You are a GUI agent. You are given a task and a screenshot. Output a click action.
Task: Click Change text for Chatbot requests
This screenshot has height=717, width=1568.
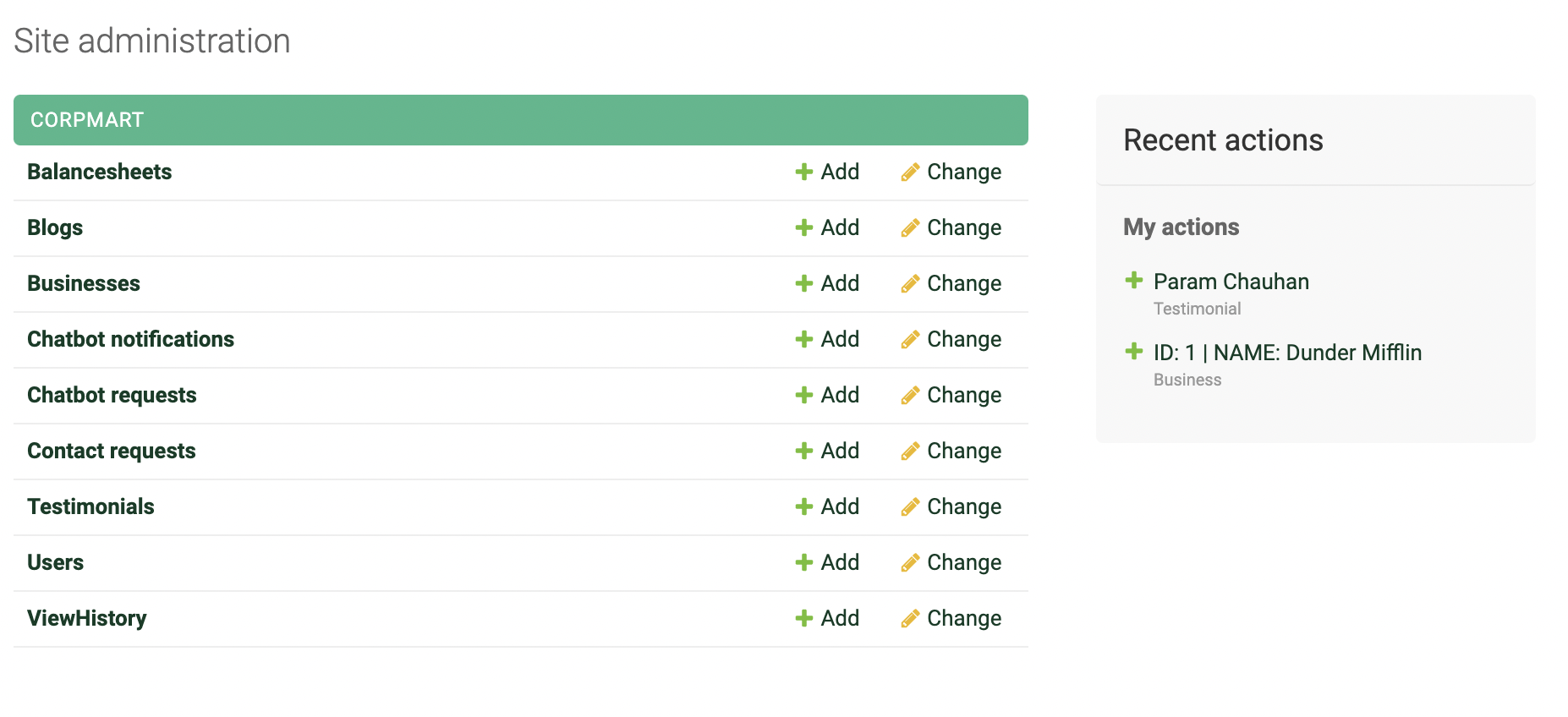coord(964,396)
